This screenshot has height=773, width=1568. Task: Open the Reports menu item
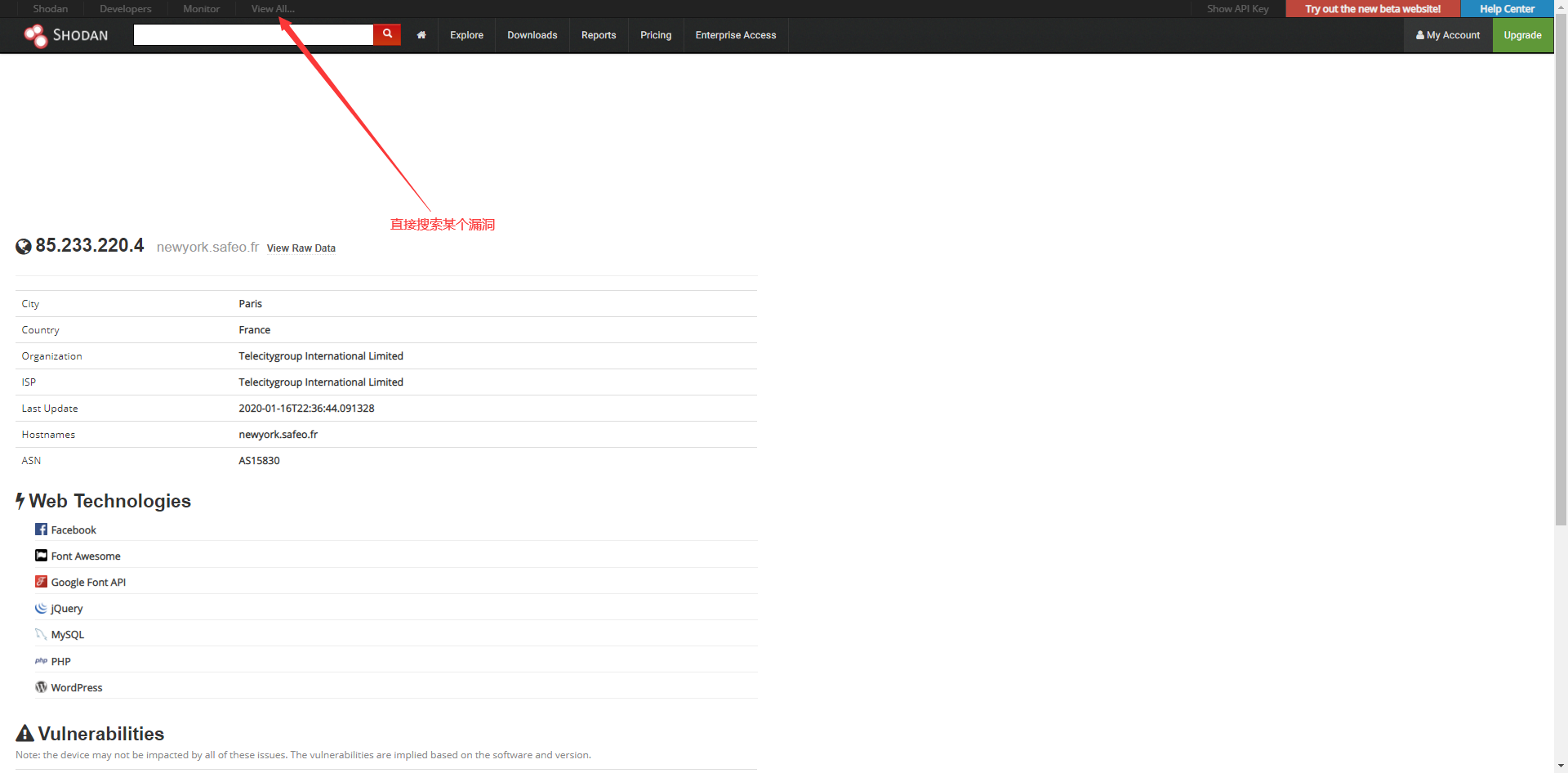[x=599, y=35]
